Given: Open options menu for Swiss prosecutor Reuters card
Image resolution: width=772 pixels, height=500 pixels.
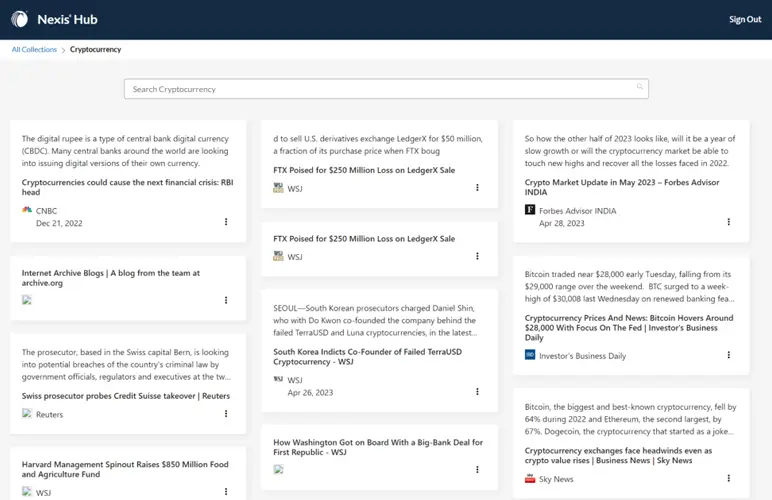Looking at the screenshot, I should [x=226, y=414].
